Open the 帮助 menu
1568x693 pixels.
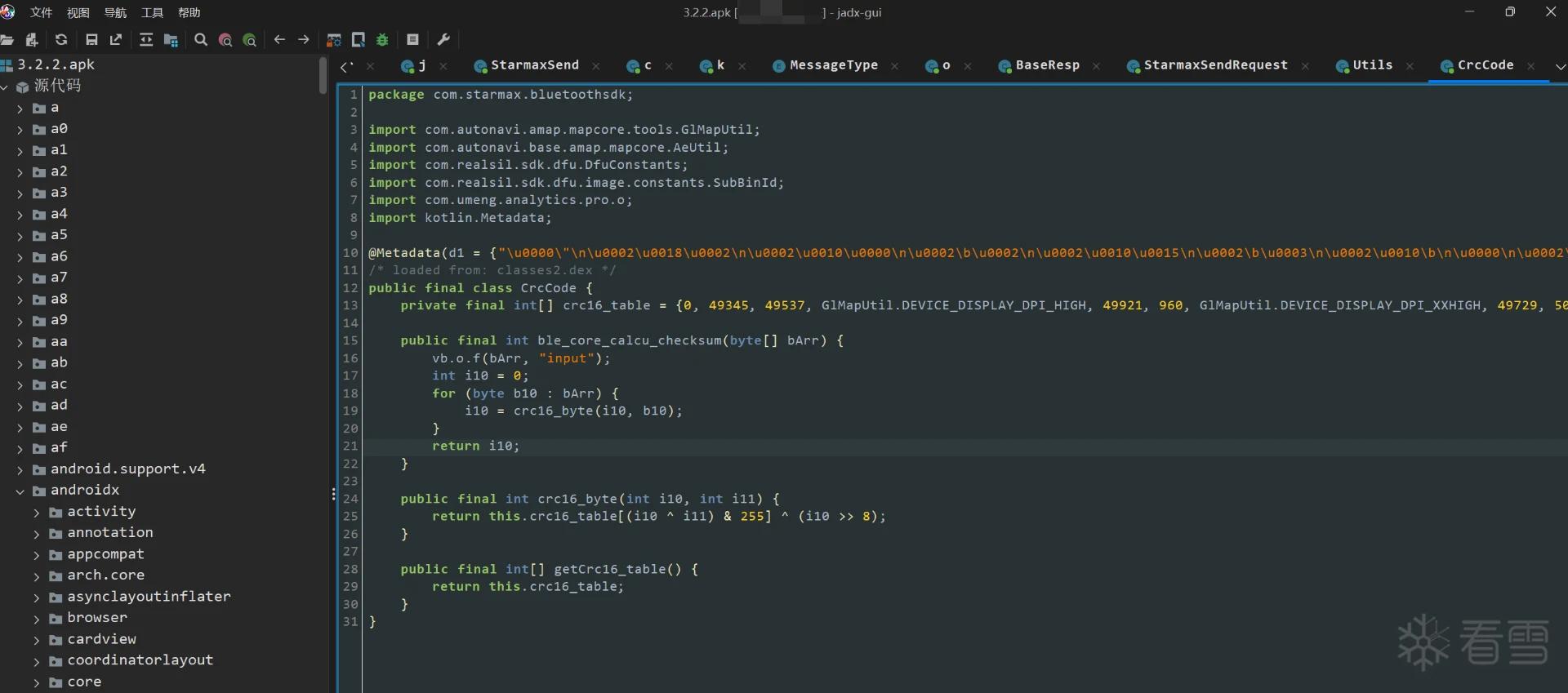189,12
